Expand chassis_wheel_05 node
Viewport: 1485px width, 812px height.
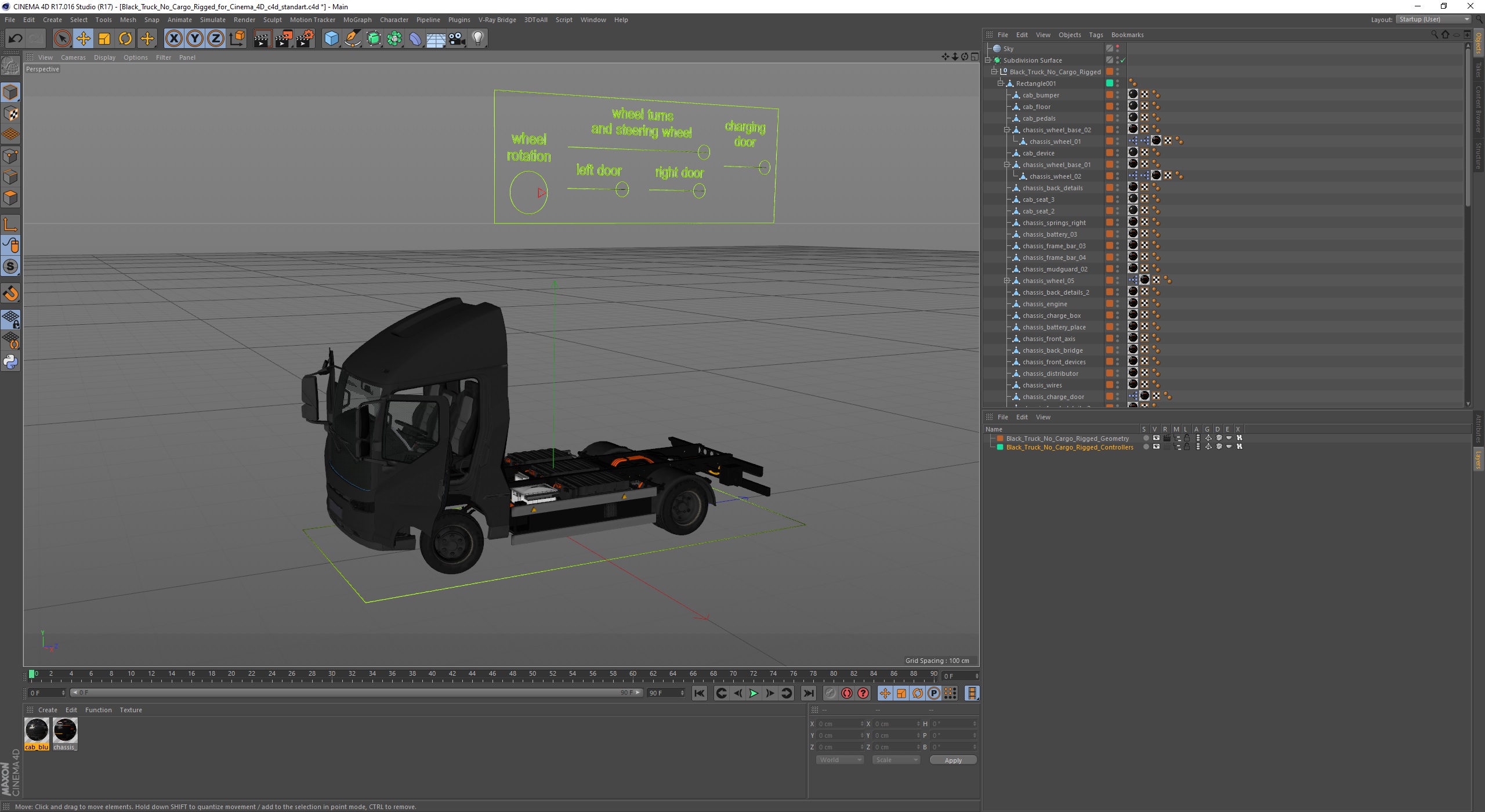(1008, 281)
